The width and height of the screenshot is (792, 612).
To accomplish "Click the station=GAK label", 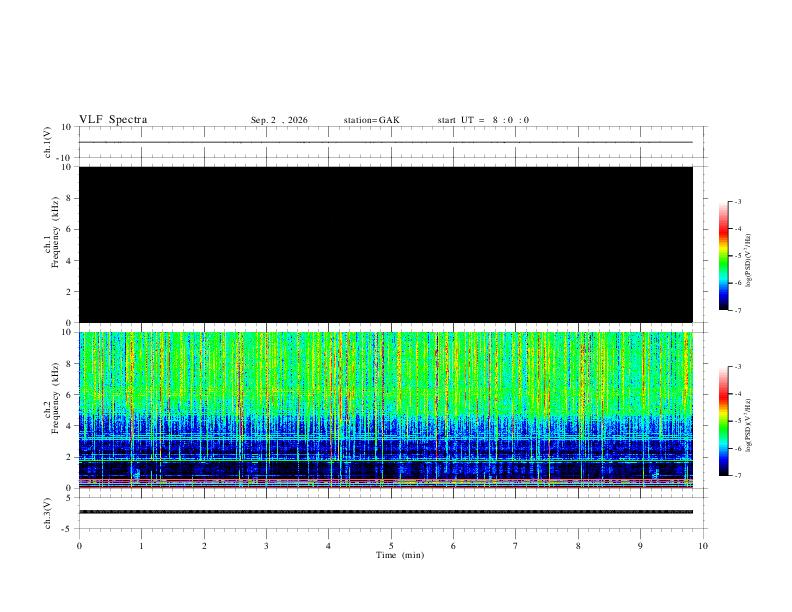I will click(x=371, y=120).
